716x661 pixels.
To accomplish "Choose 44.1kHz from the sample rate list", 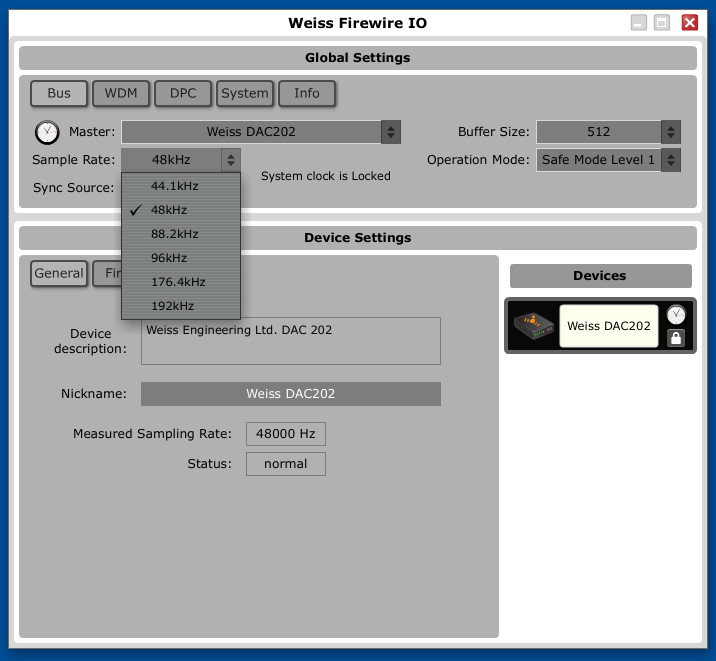I will (181, 186).
